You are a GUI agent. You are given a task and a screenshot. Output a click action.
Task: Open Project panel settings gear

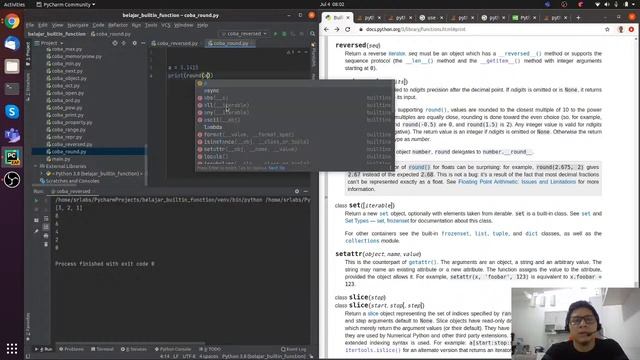pyautogui.click(x=134, y=43)
